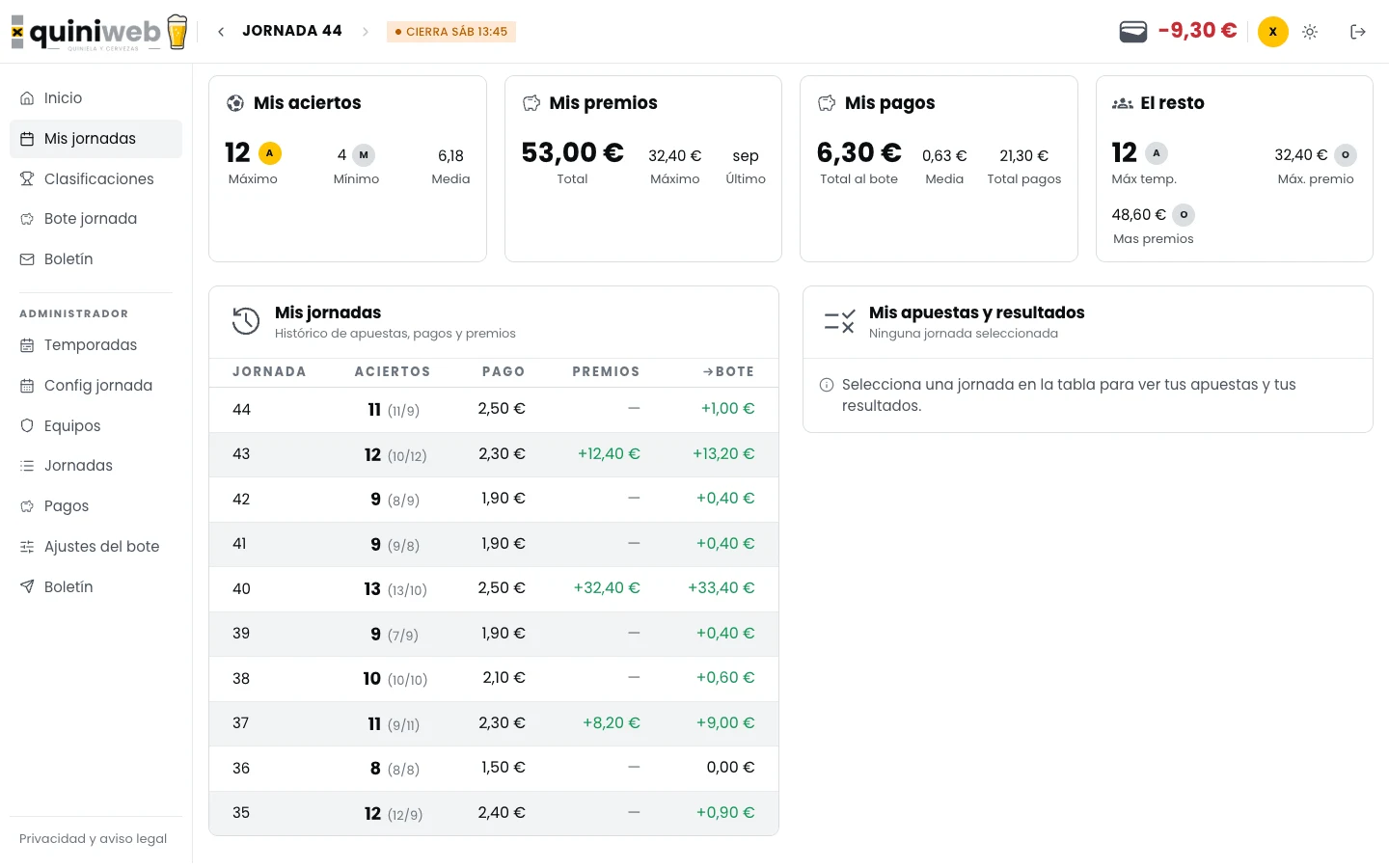
Task: Go to Config jornada
Action: (95, 386)
